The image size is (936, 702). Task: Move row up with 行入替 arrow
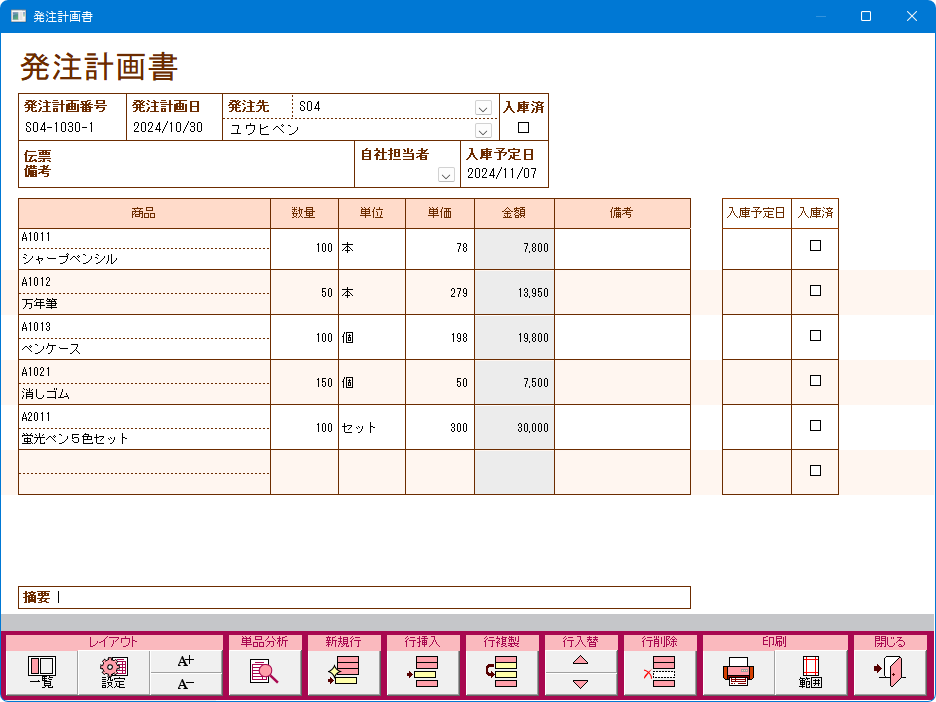tap(580, 661)
